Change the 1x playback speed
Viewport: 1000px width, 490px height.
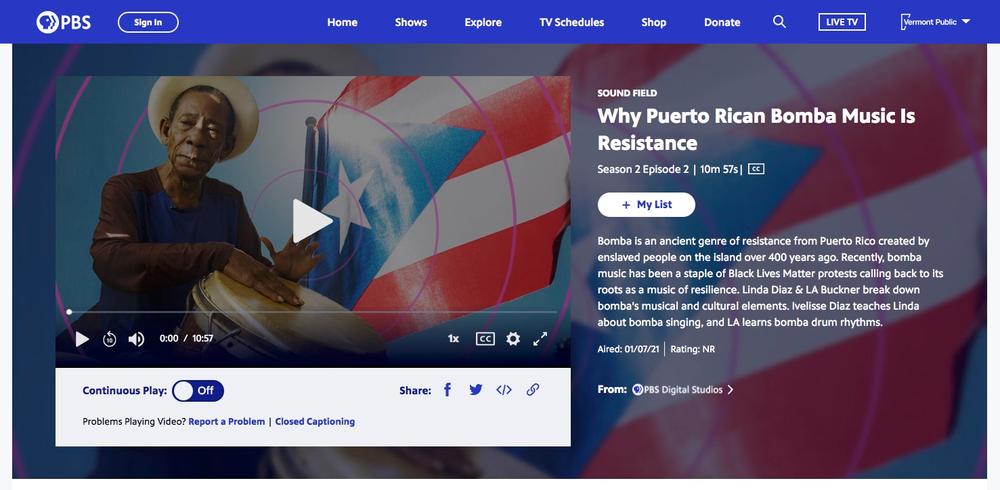click(x=453, y=339)
